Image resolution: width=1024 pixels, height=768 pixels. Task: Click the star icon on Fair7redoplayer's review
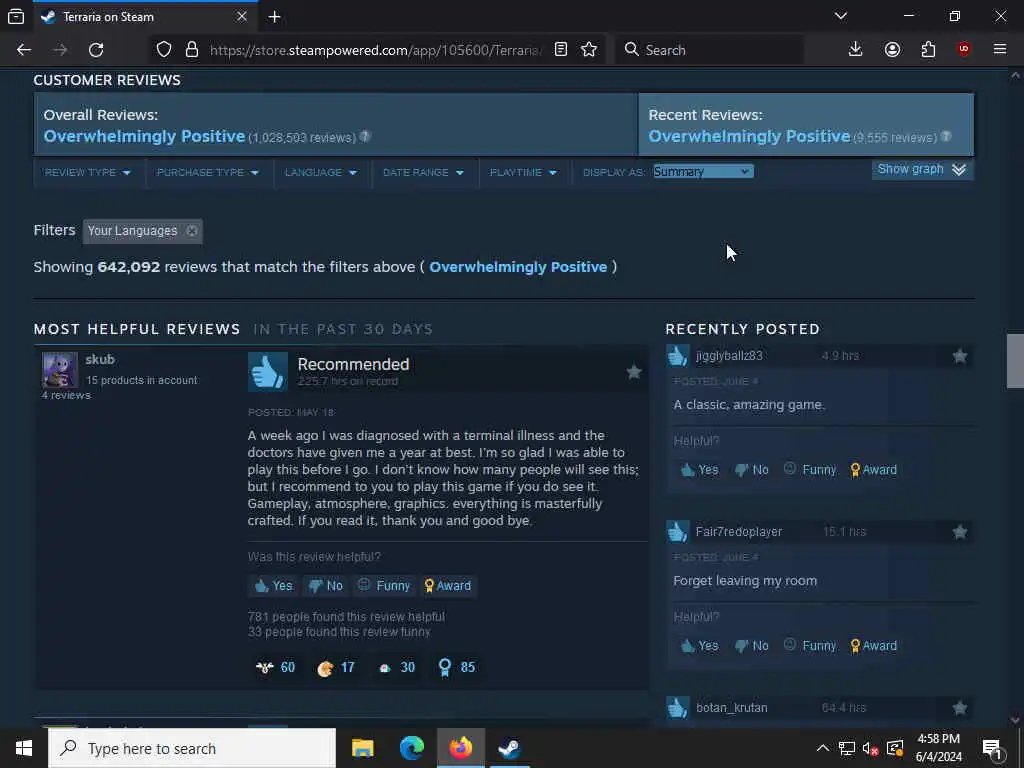959,532
